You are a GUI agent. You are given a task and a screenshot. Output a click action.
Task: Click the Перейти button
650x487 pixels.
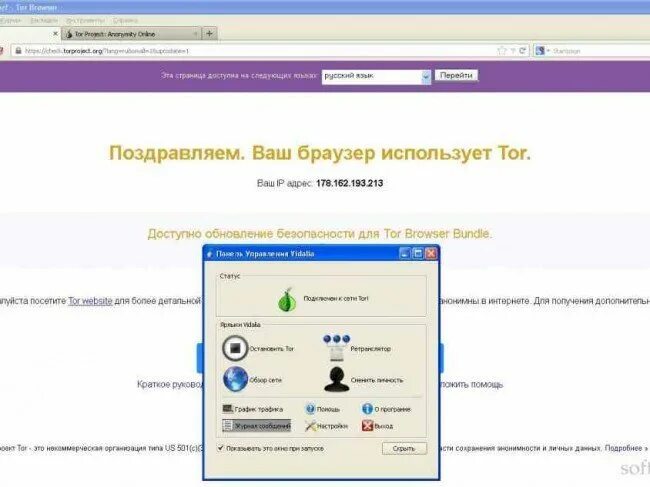tap(456, 75)
